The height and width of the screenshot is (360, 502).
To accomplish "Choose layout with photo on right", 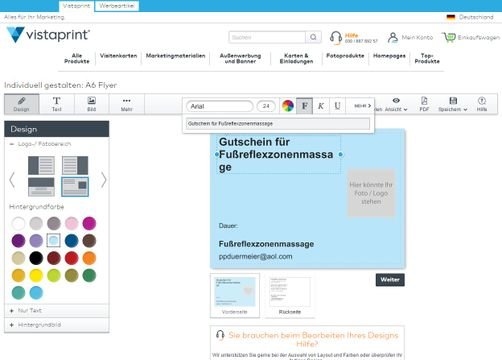I will point(75,165).
